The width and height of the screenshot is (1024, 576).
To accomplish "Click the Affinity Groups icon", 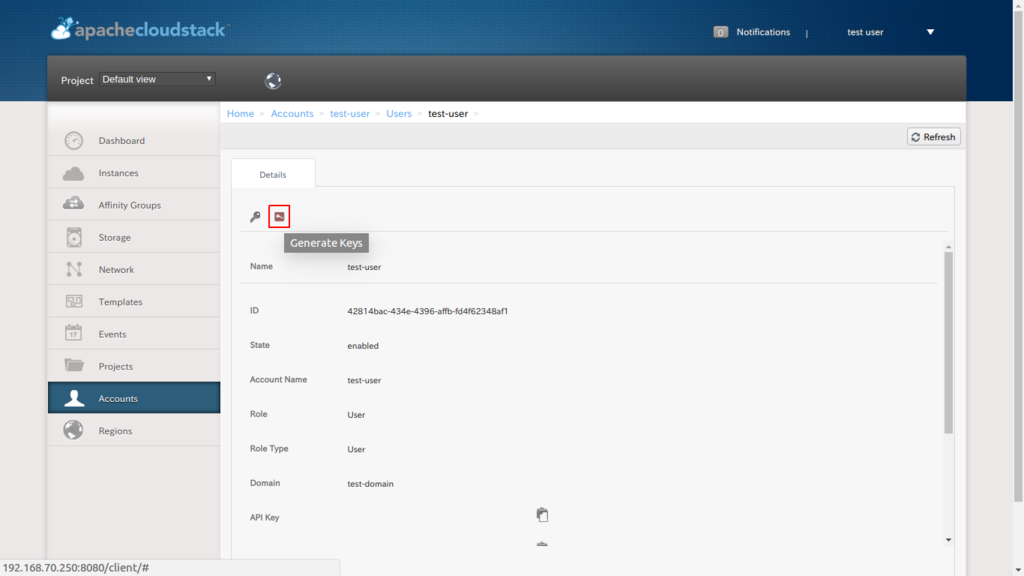I will [74, 204].
